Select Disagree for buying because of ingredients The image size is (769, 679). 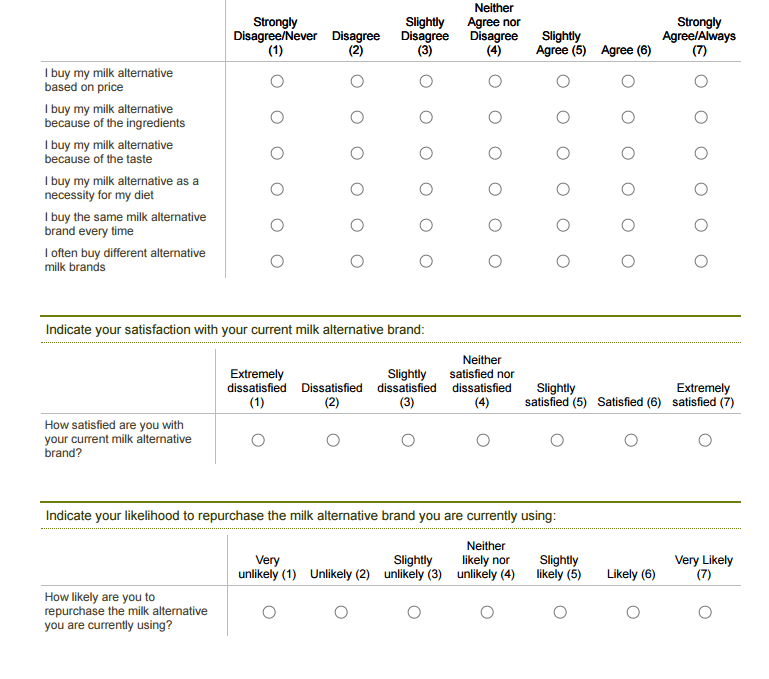[357, 117]
